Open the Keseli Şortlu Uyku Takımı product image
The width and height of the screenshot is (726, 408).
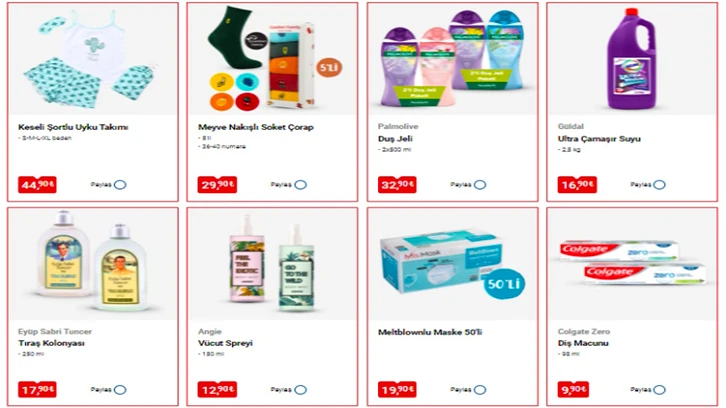tap(93, 60)
